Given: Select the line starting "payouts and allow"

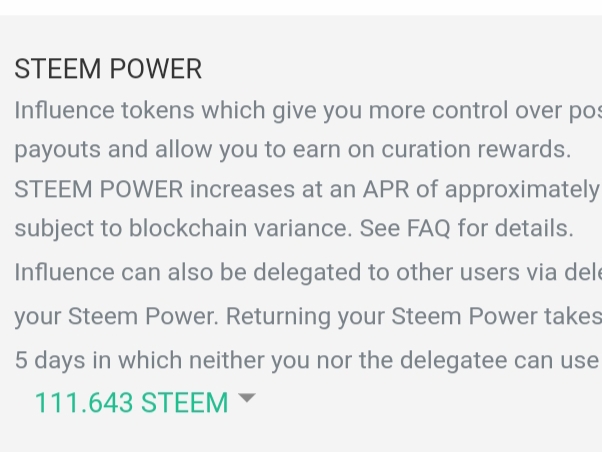Looking at the screenshot, I should (x=292, y=149).
